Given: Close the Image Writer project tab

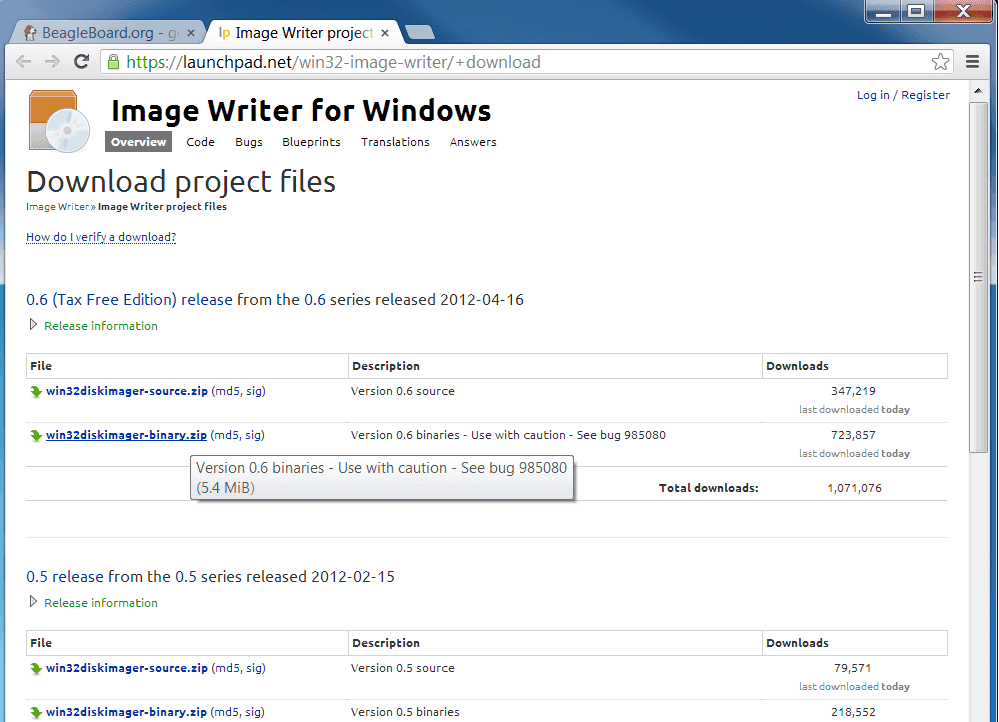Looking at the screenshot, I should coord(385,33).
